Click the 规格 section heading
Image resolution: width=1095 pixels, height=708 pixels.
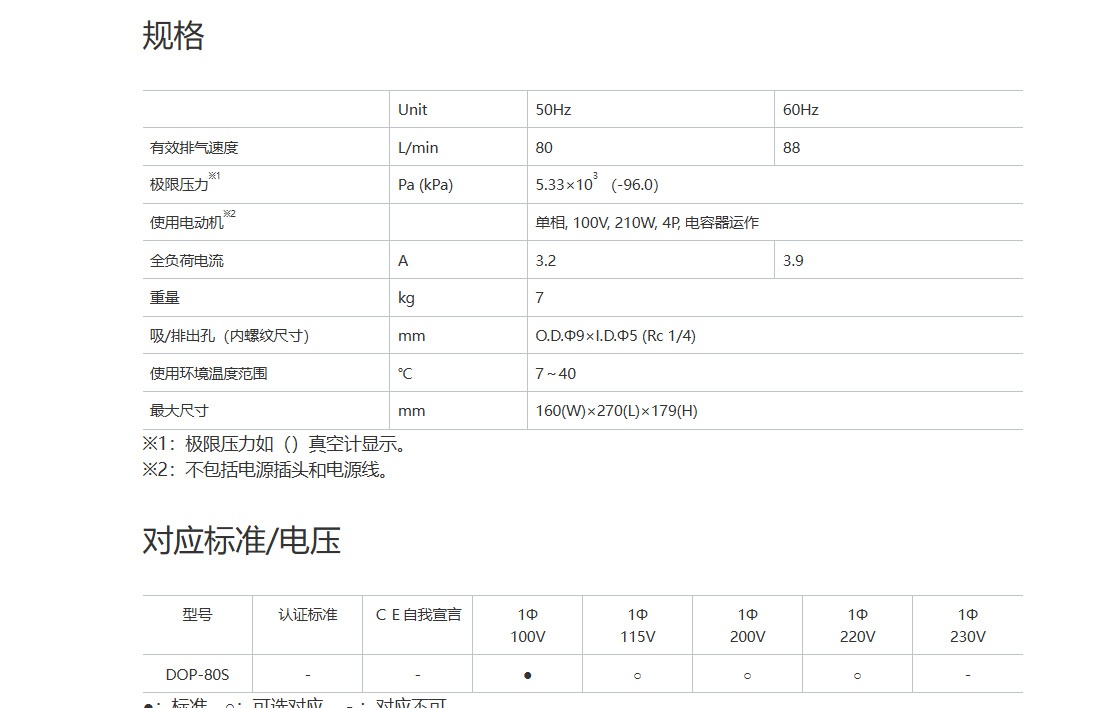[173, 36]
